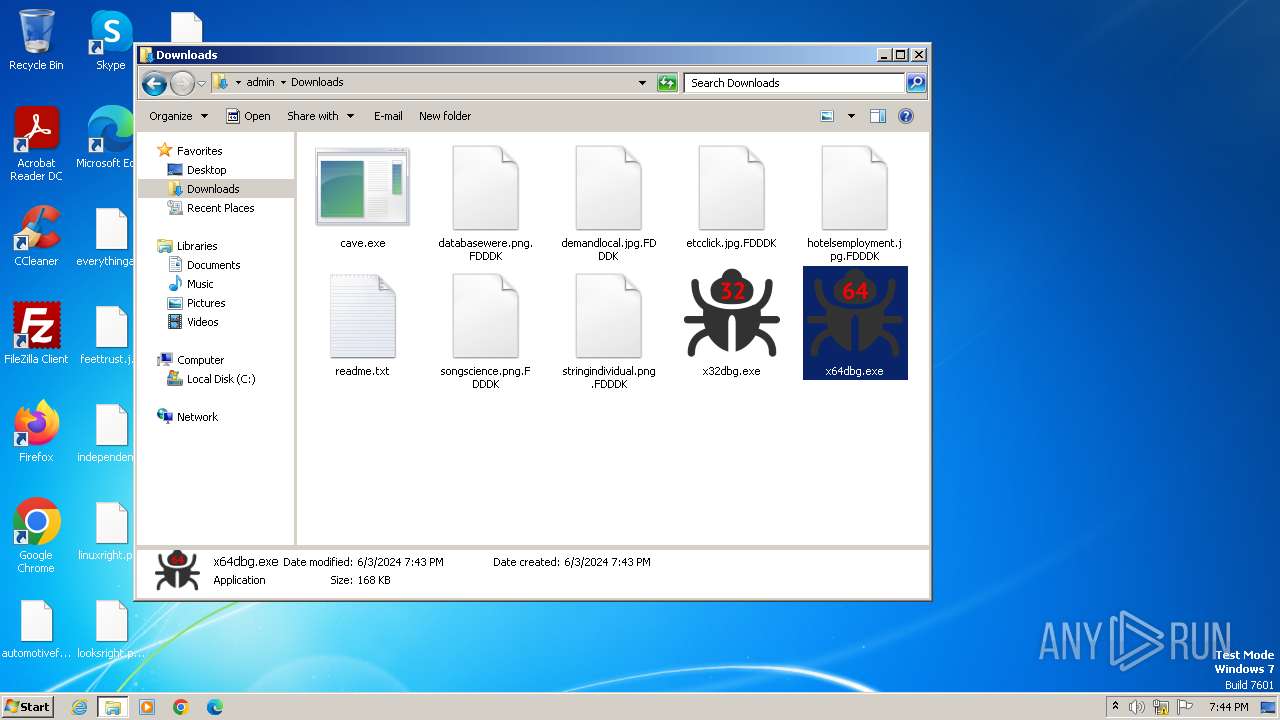
Task: Expand the admin breadcrumb arrow
Action: point(283,83)
